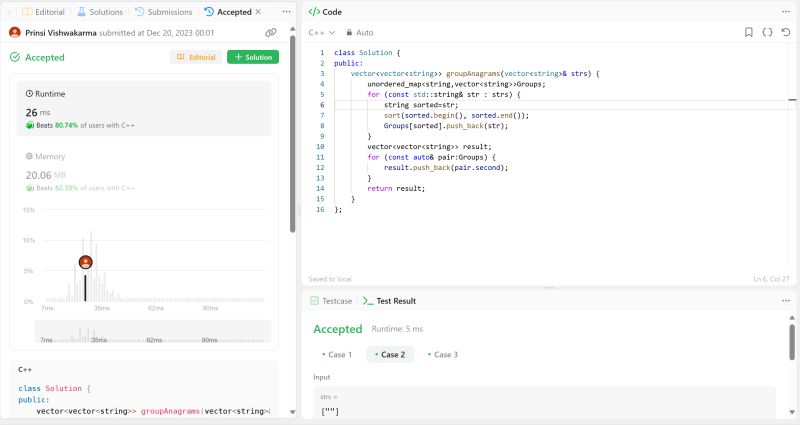Click the format code braces icon
Viewport: 800px width, 425px height.
tap(767, 33)
